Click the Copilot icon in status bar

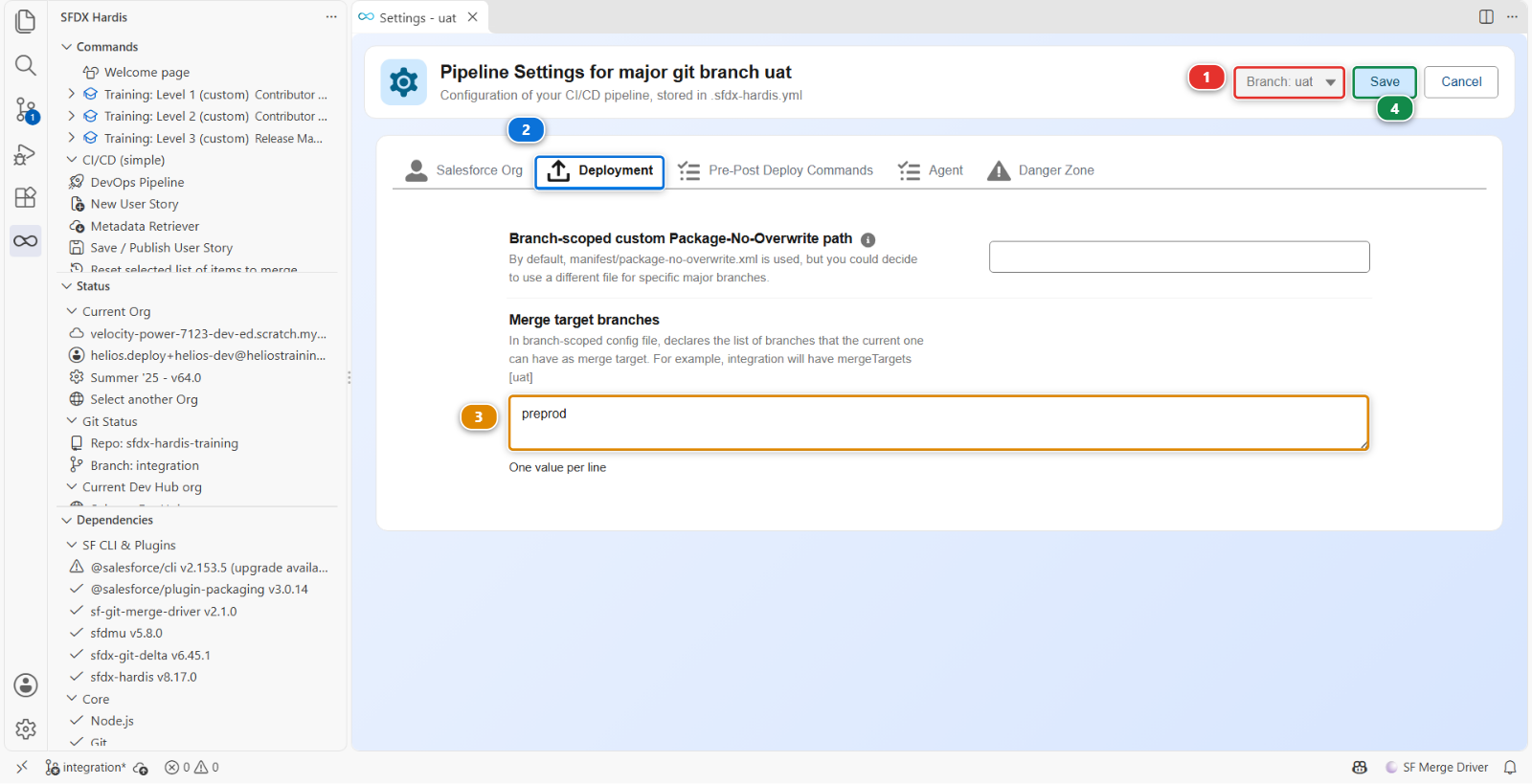click(x=1360, y=768)
